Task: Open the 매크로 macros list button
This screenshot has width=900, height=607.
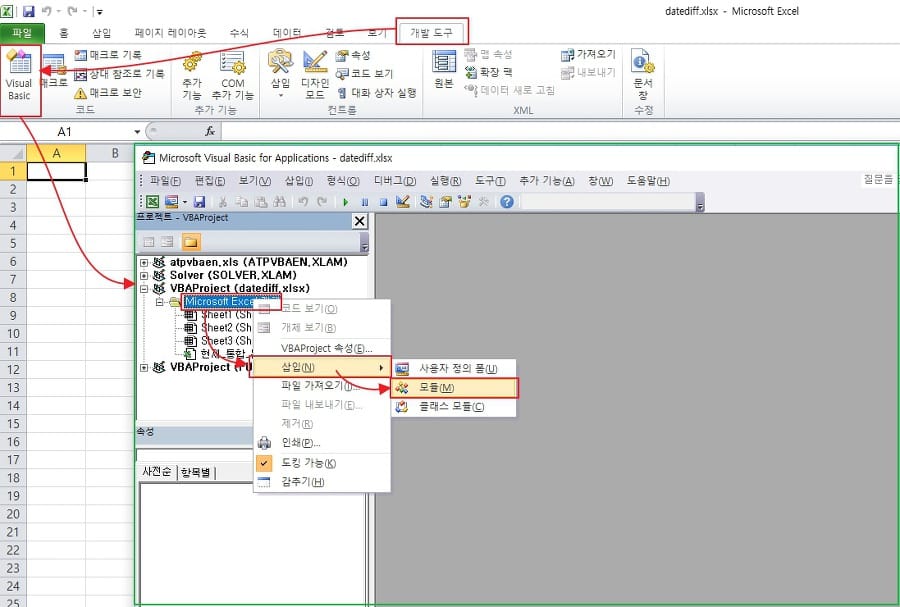Action: click(53, 72)
